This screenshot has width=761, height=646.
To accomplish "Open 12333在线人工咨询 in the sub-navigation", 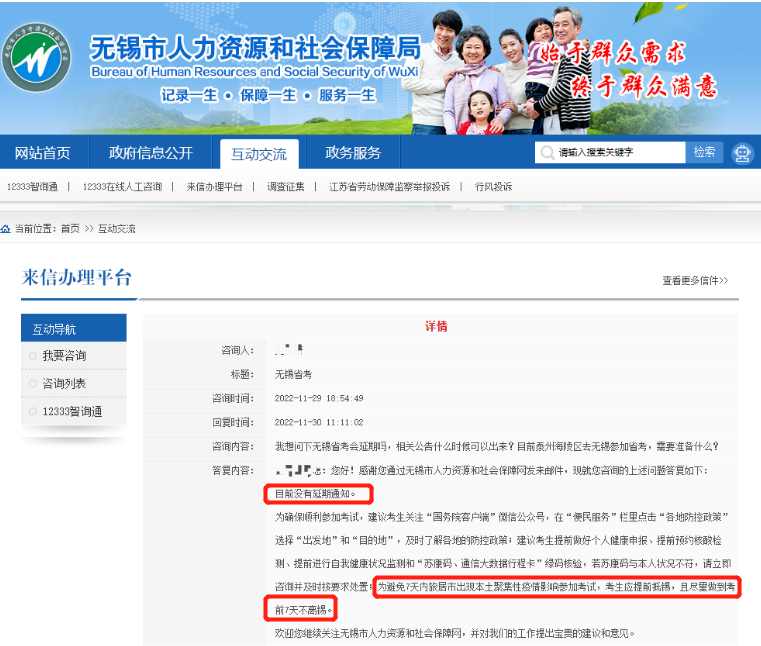I will point(122,187).
